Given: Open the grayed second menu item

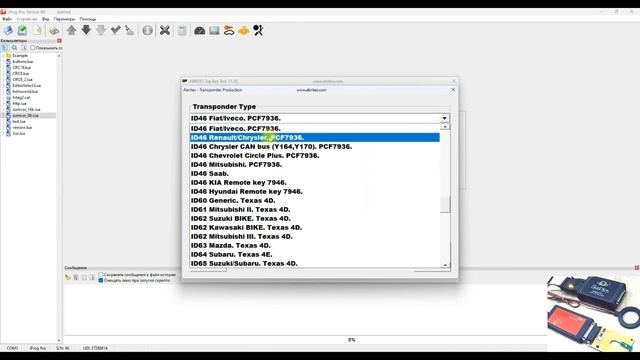Looking at the screenshot, I should [x=27, y=19].
